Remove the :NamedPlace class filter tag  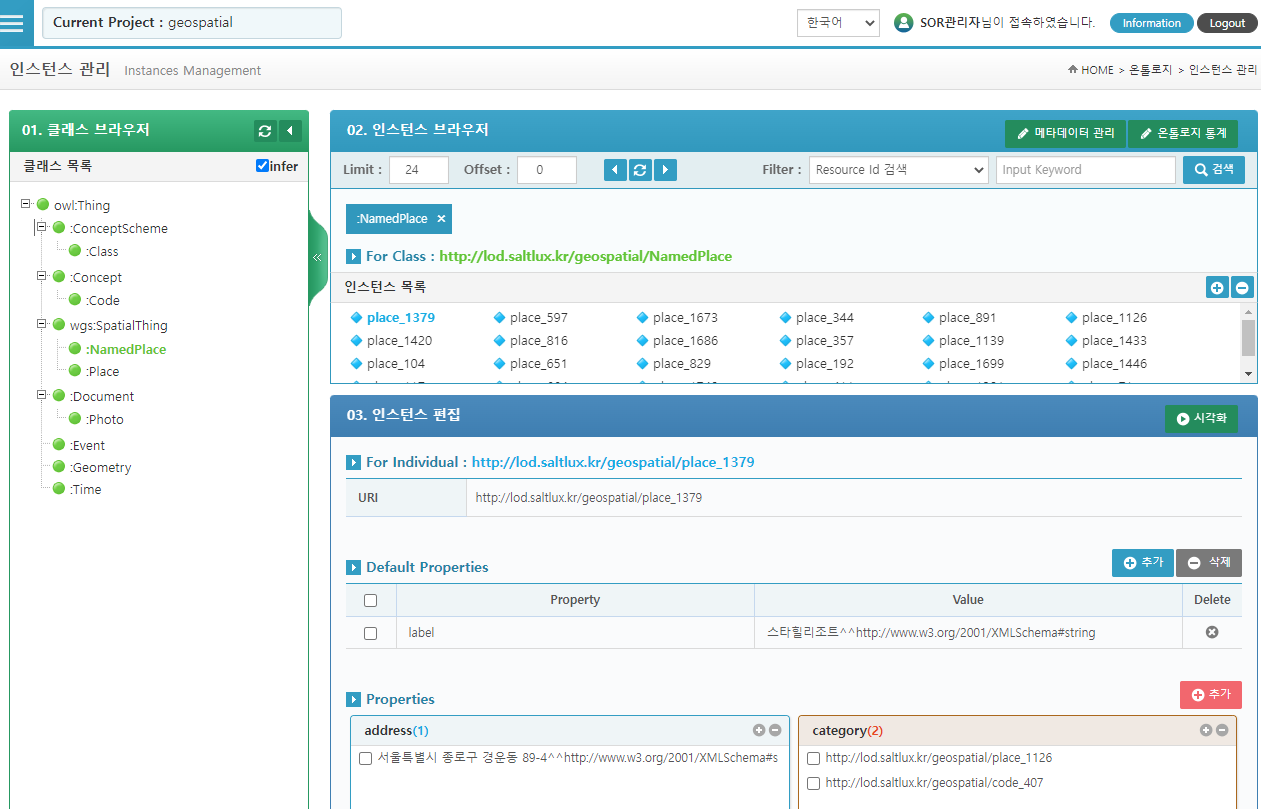441,219
